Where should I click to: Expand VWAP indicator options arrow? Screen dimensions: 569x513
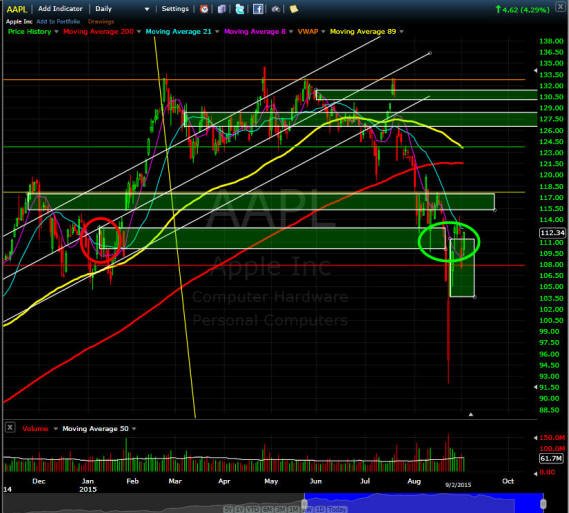323,32
